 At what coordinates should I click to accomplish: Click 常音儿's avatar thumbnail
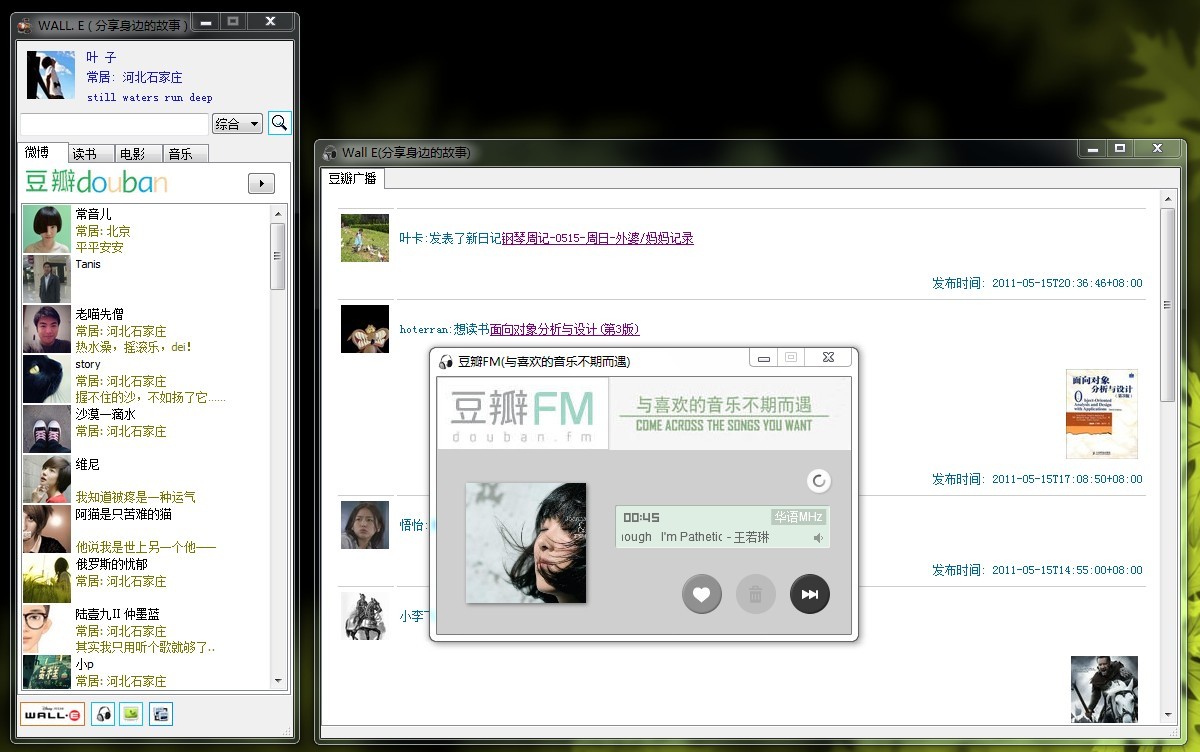pyautogui.click(x=47, y=230)
